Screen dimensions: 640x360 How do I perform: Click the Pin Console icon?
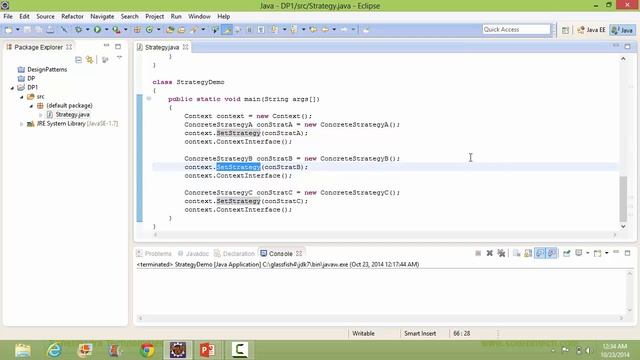567,253
